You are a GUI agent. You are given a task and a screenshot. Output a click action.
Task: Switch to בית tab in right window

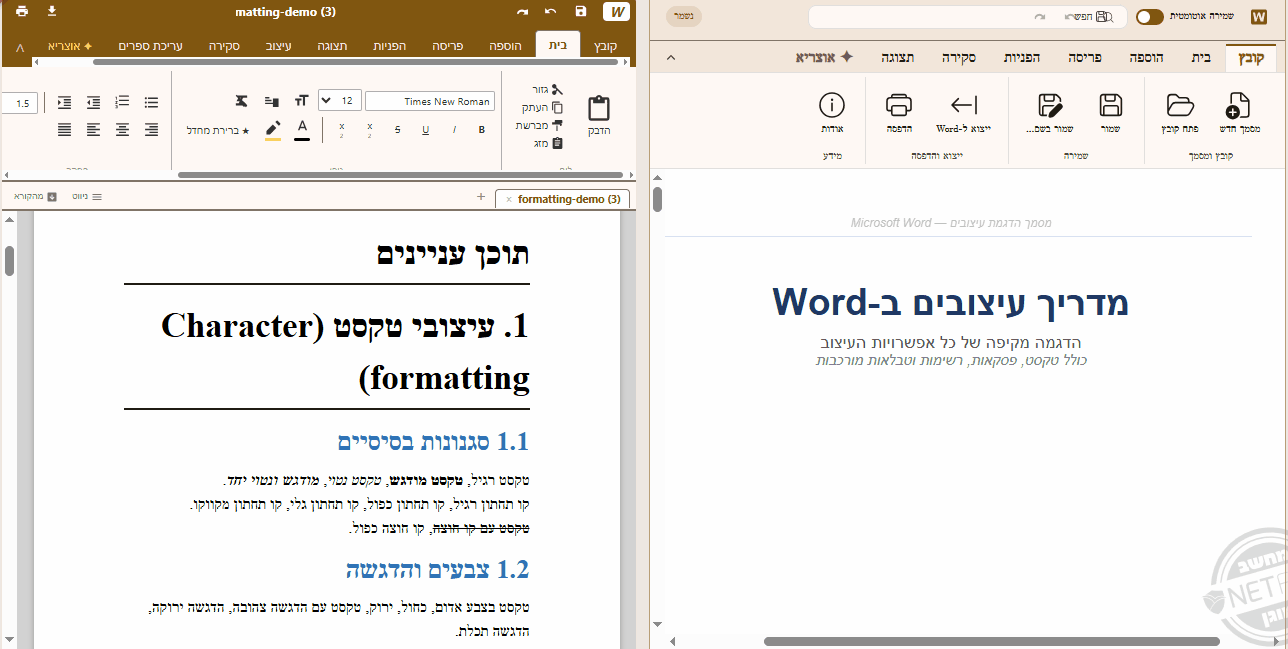point(1201,58)
